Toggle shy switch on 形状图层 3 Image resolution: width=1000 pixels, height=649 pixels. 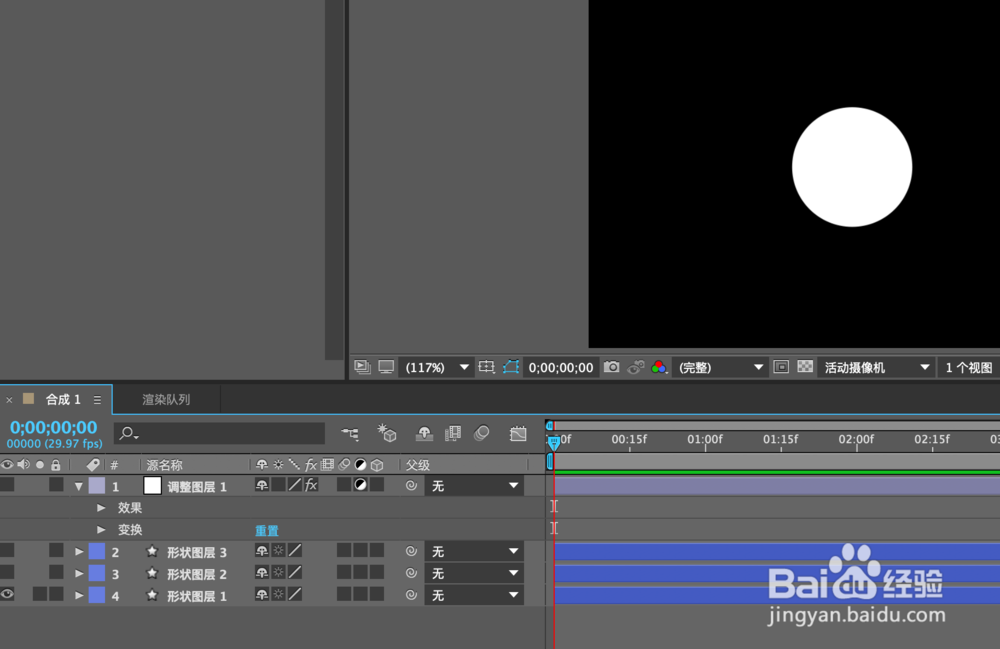tap(261, 551)
